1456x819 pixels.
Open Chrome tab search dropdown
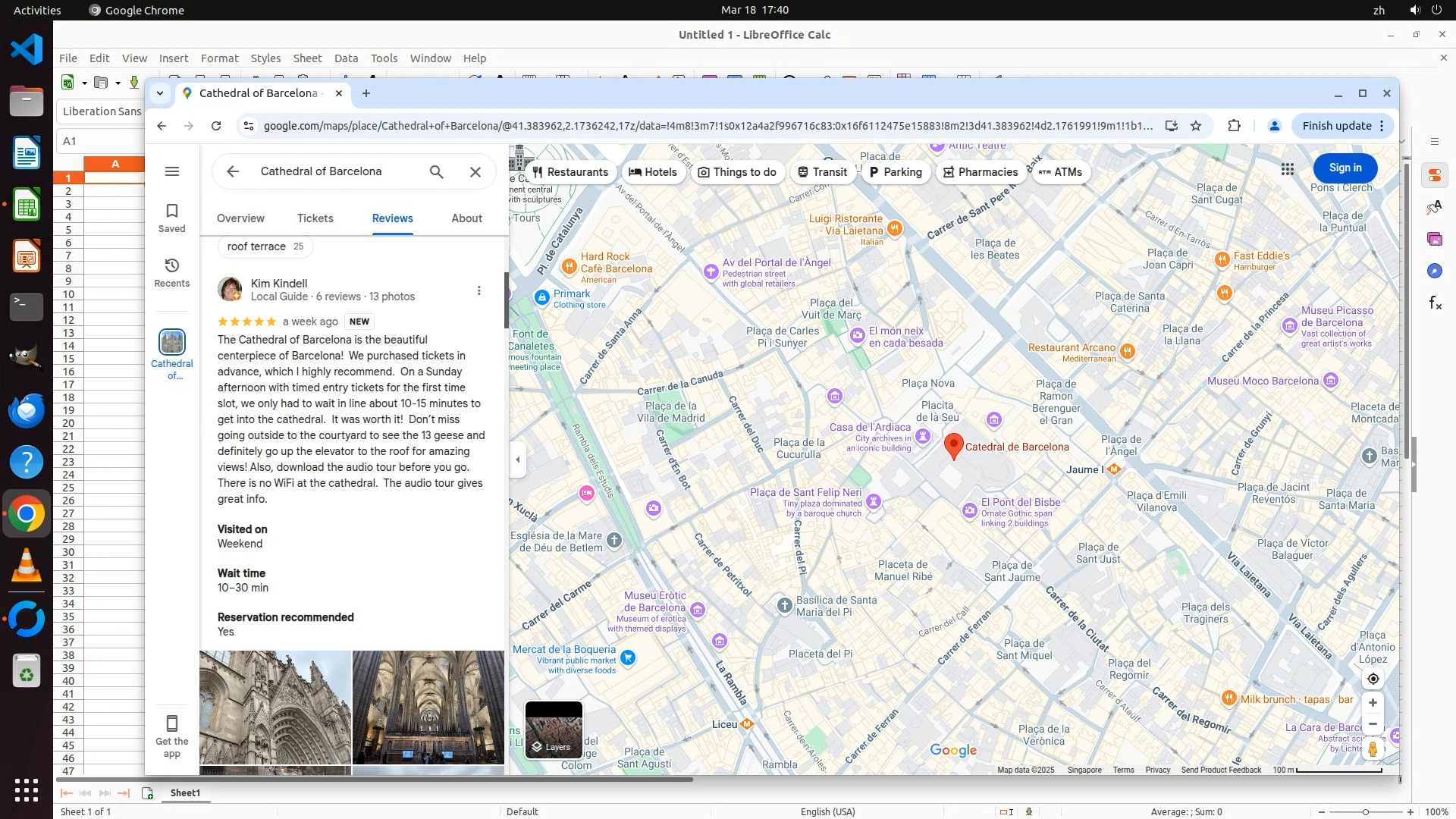tap(160, 93)
